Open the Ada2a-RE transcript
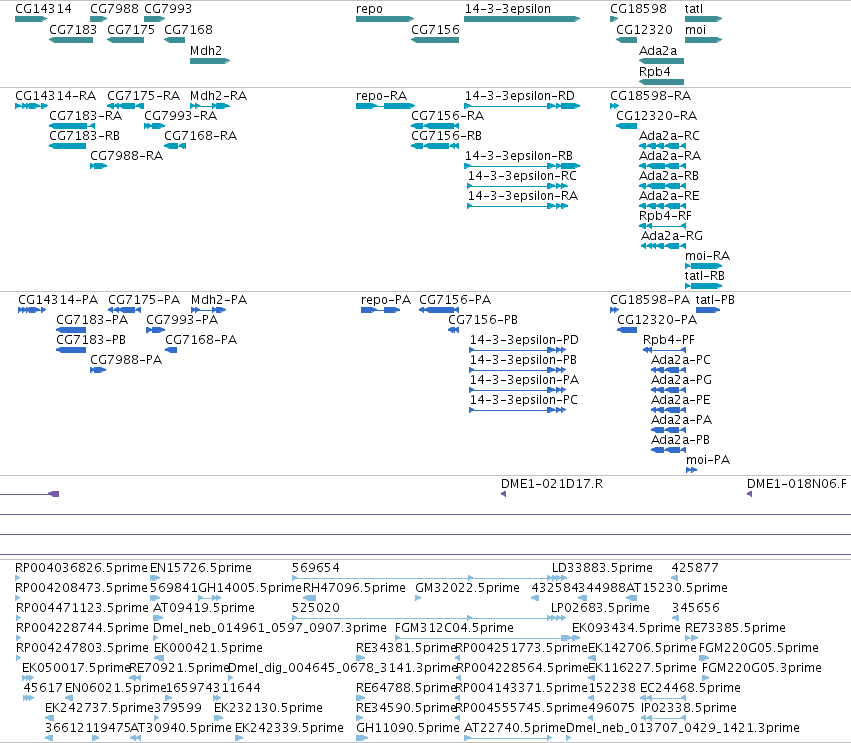Image resolution: width=851 pixels, height=743 pixels. 662,206
